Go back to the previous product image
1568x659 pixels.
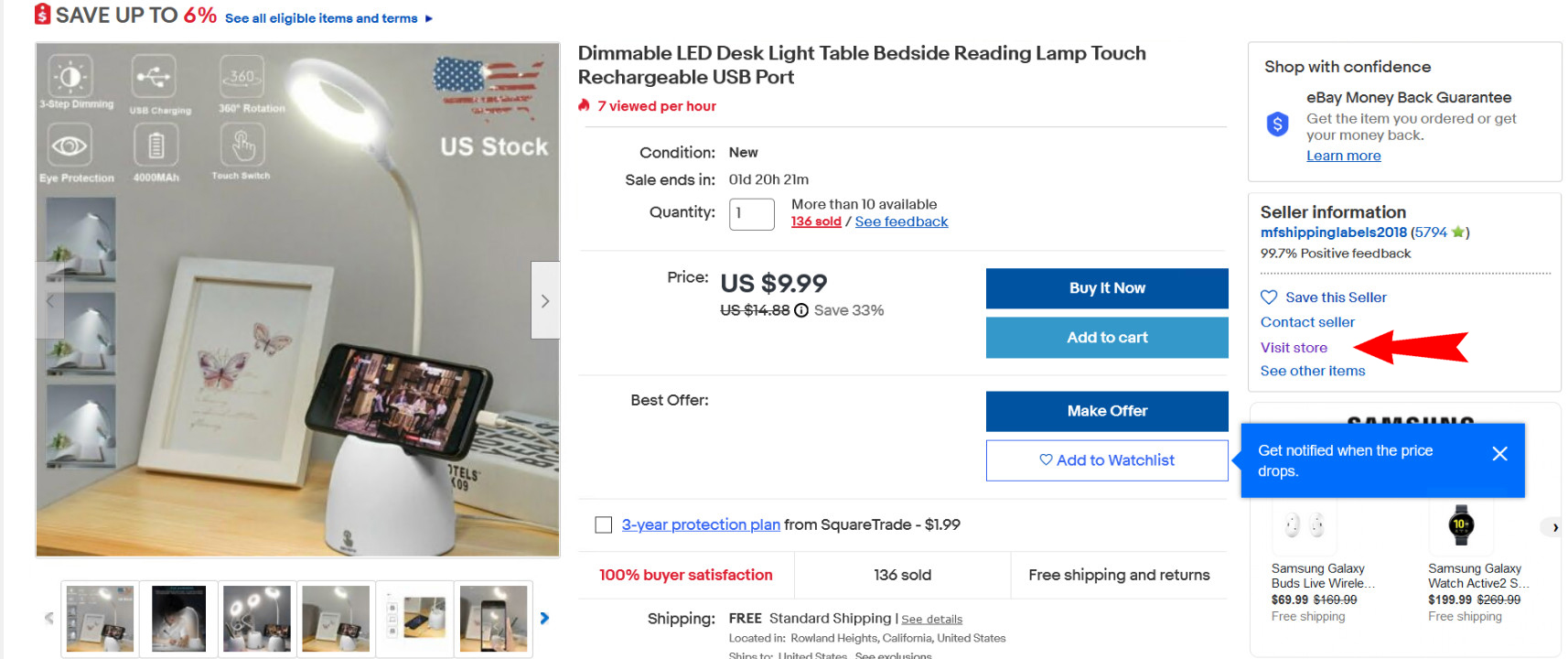50,300
